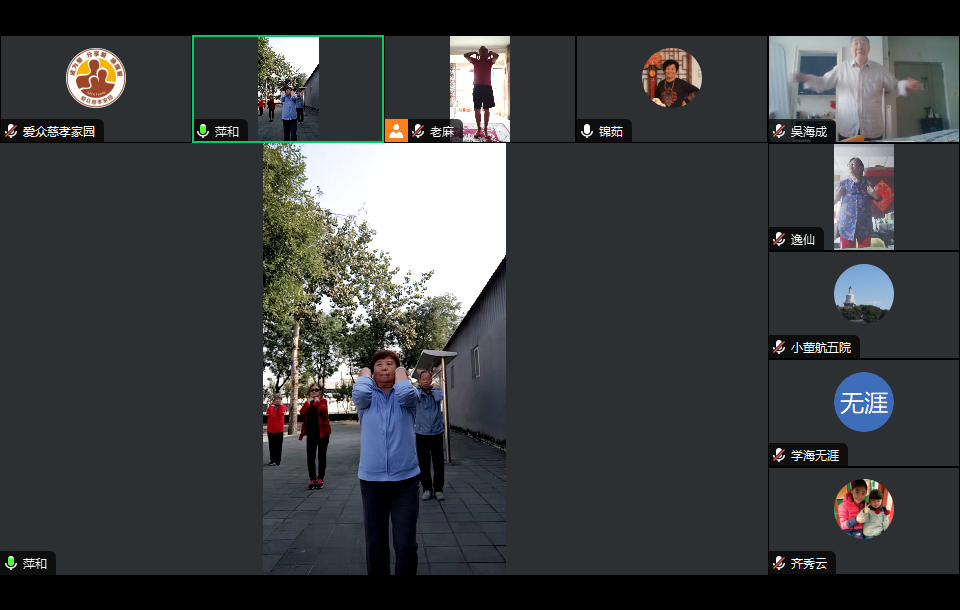Viewport: 960px width, 610px height.
Task: Click the muted mic icon beside 逸仙
Action: click(x=779, y=239)
